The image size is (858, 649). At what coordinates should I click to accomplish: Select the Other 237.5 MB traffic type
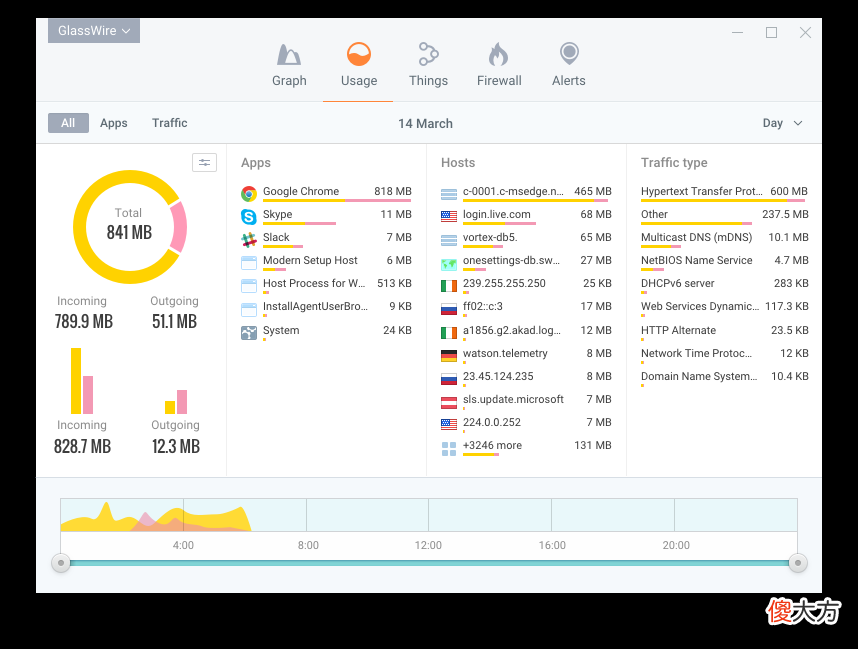coord(724,217)
